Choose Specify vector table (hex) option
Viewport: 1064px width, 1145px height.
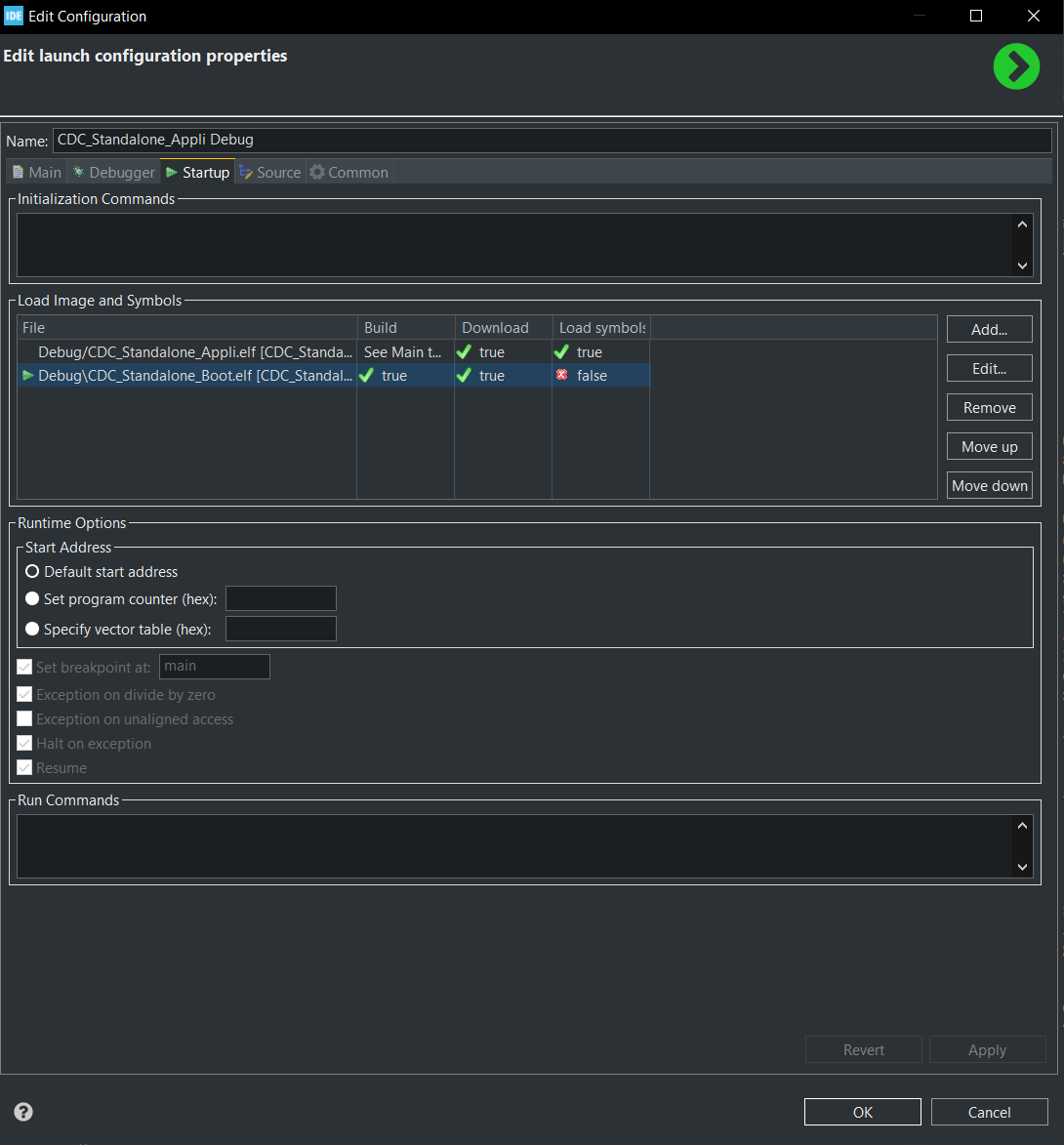coord(32,630)
